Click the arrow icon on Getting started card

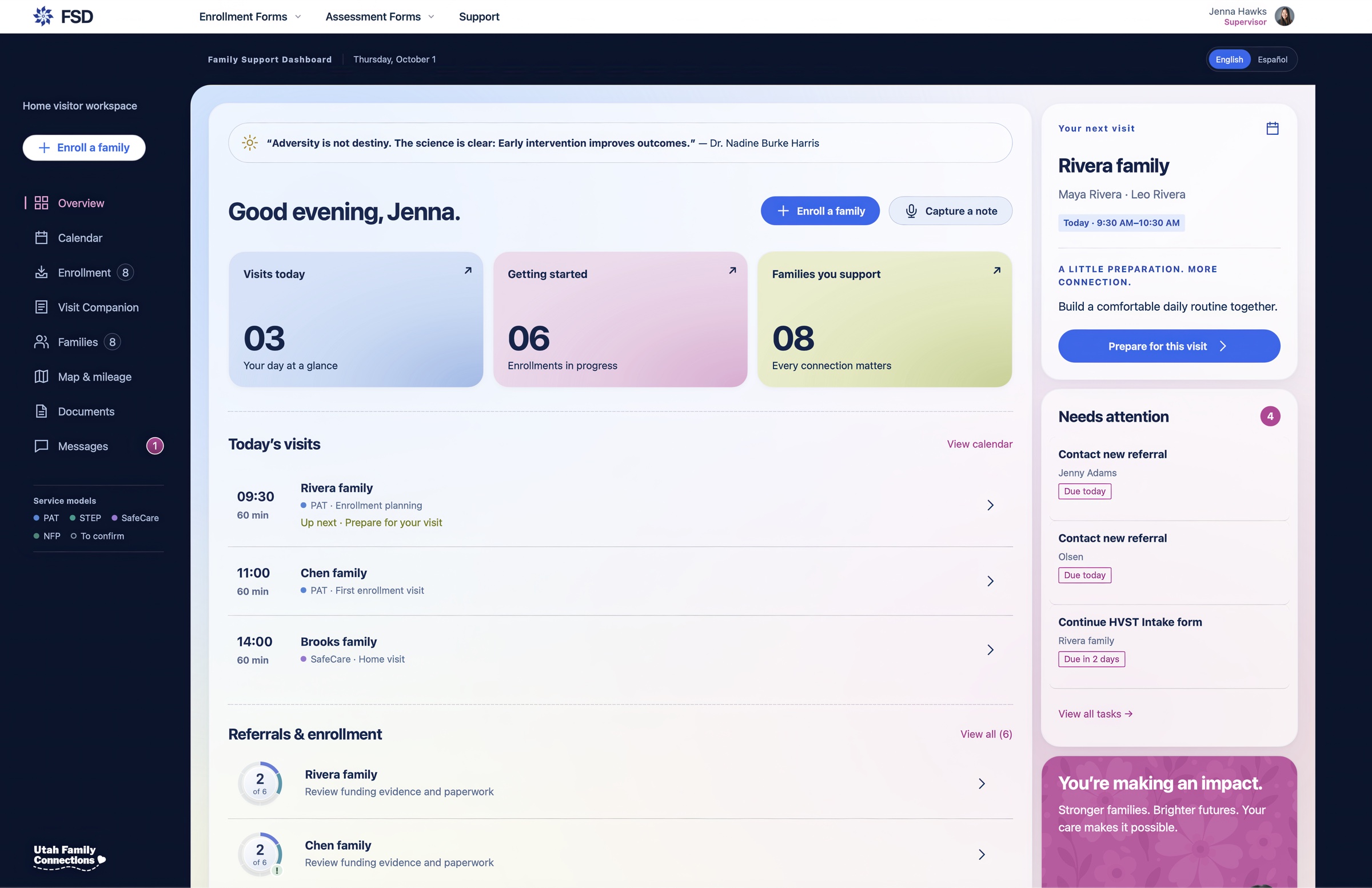click(732, 270)
